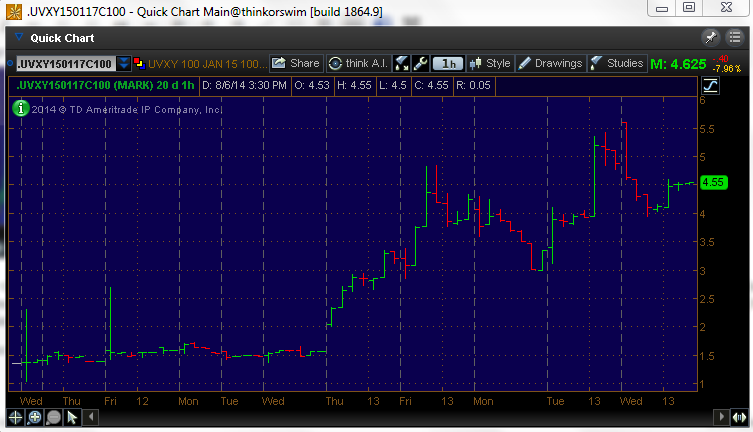Click the green info icon on chart
The width and height of the screenshot is (753, 432).
coord(18,108)
